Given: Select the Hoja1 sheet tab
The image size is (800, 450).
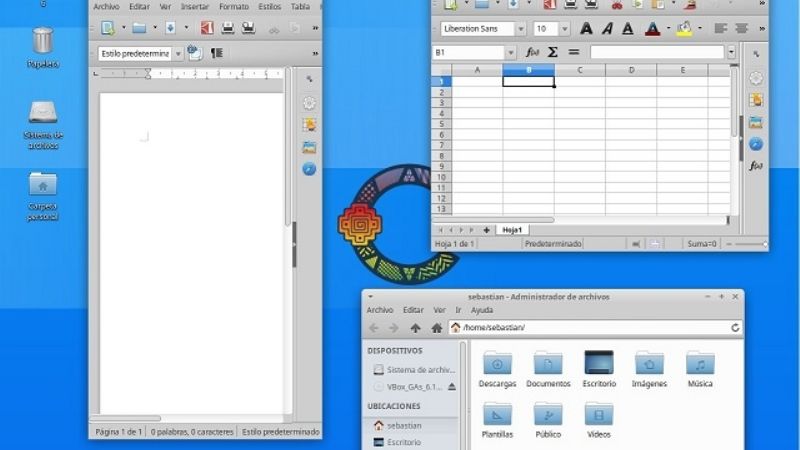Looking at the screenshot, I should 512,230.
